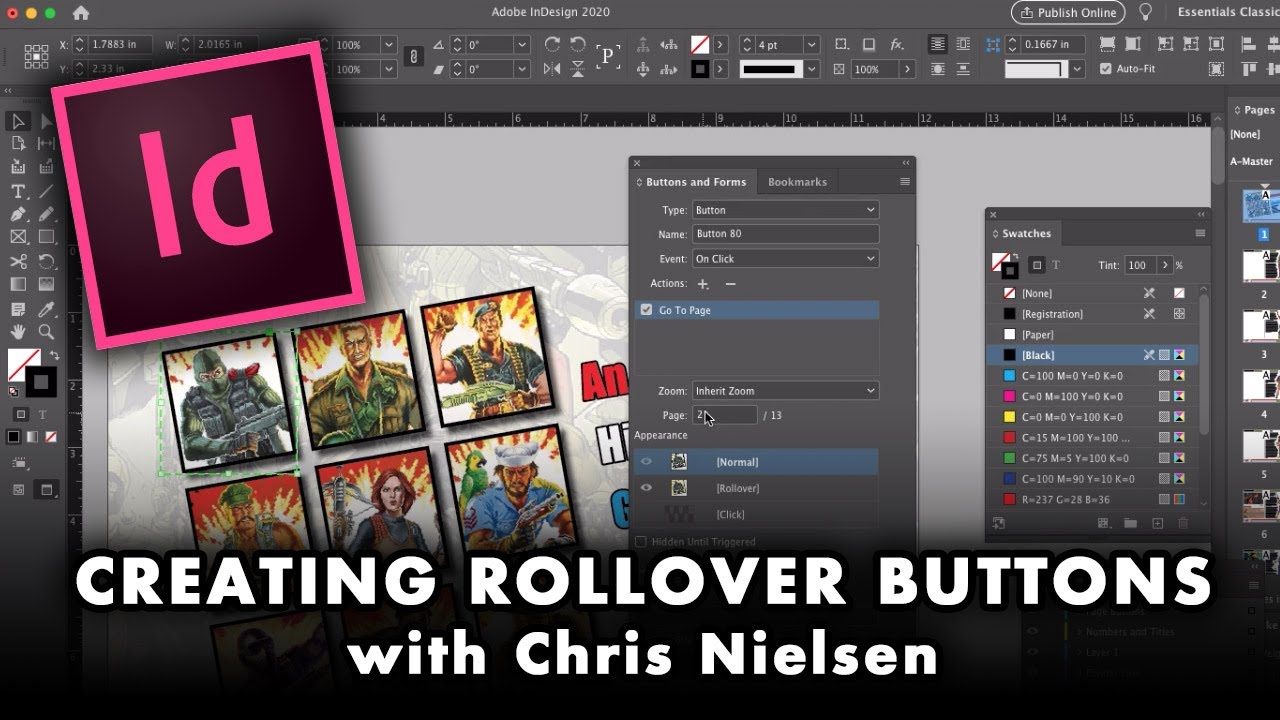This screenshot has height=720, width=1280.
Task: Click the flip horizontal icon
Action: pos(552,69)
